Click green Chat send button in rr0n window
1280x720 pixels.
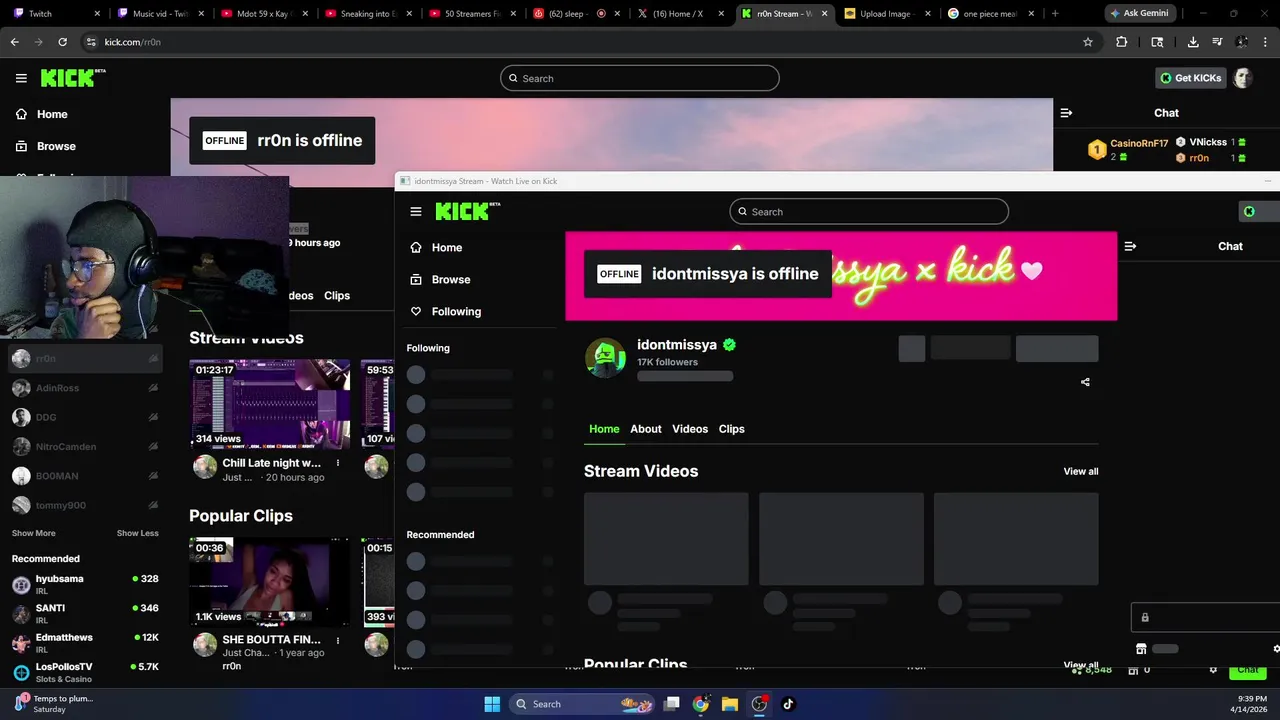click(x=1247, y=670)
